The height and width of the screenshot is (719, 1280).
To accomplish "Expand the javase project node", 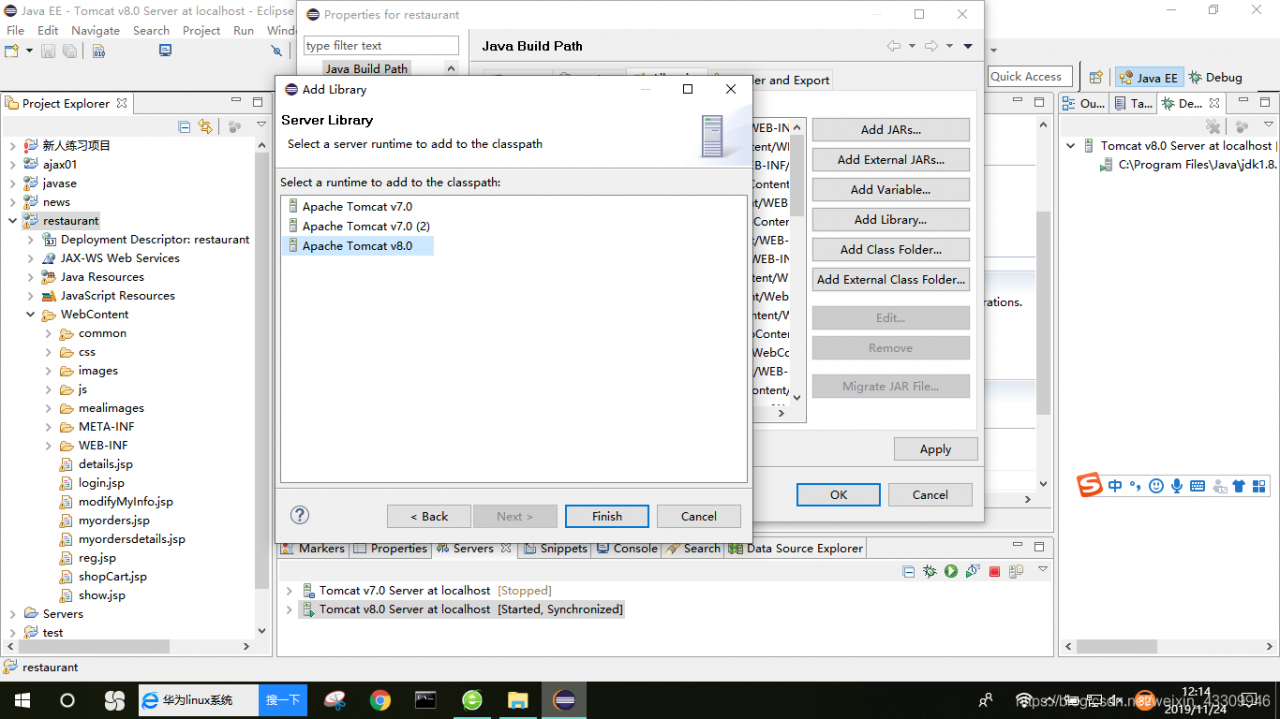I will click(13, 183).
